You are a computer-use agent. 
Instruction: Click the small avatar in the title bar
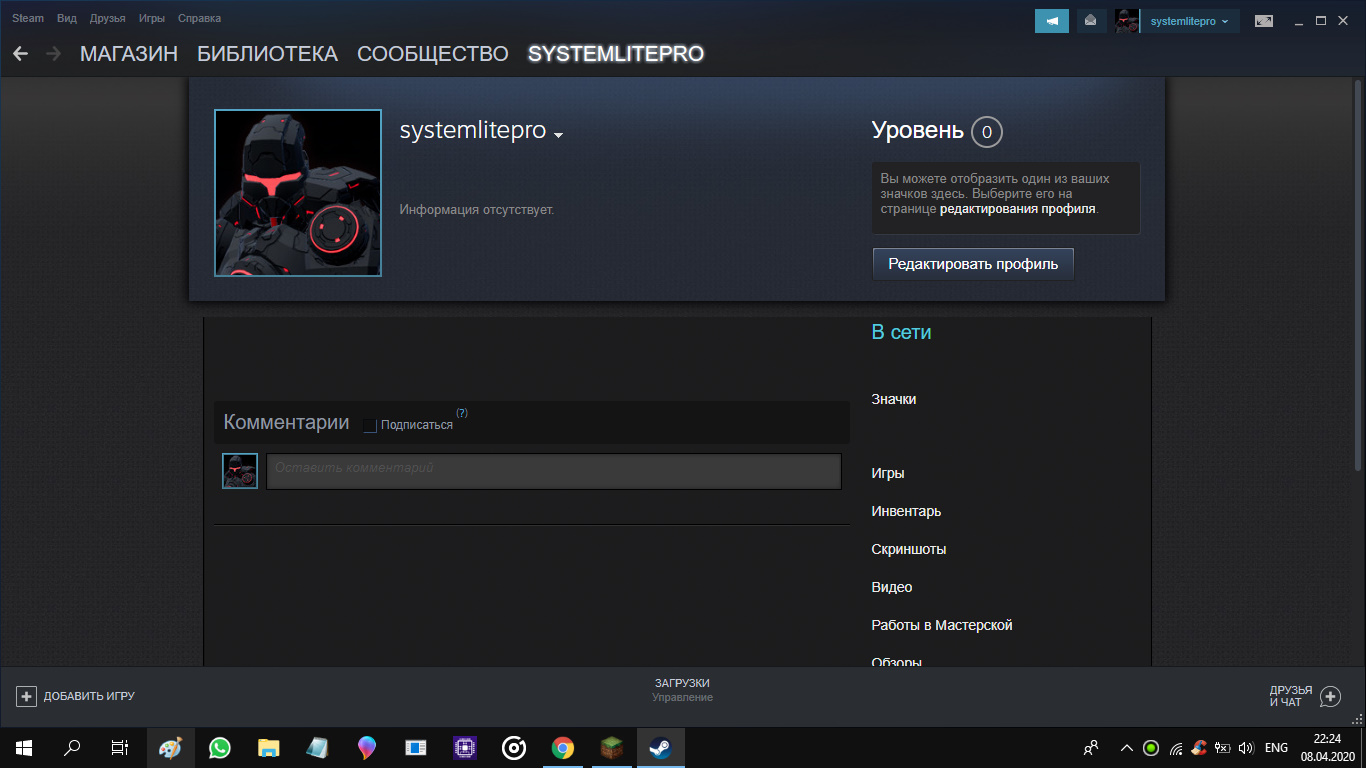1127,20
